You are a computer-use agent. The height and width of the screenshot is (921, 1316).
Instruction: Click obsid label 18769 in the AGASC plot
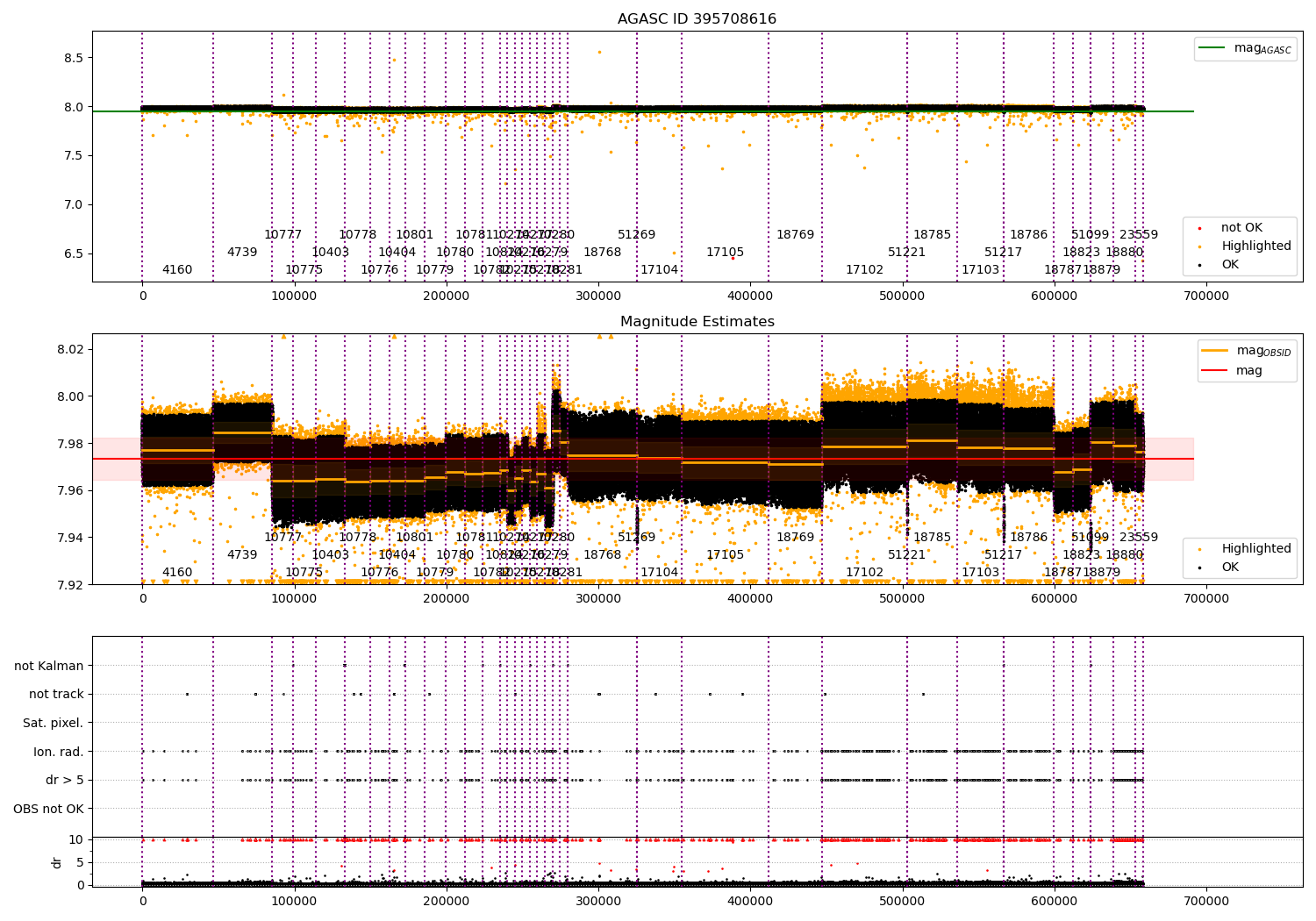796,235
